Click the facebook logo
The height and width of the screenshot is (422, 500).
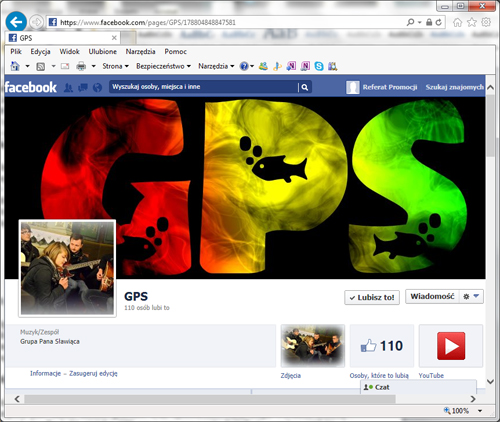pos(31,87)
